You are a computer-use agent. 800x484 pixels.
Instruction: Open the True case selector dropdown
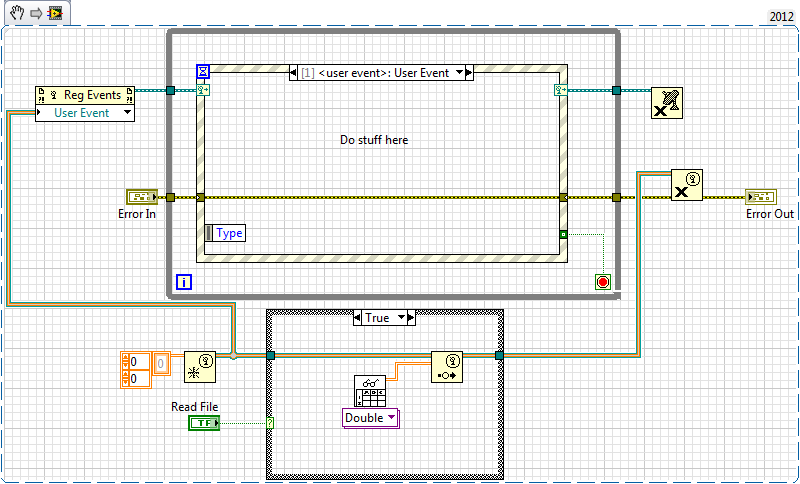pos(384,317)
